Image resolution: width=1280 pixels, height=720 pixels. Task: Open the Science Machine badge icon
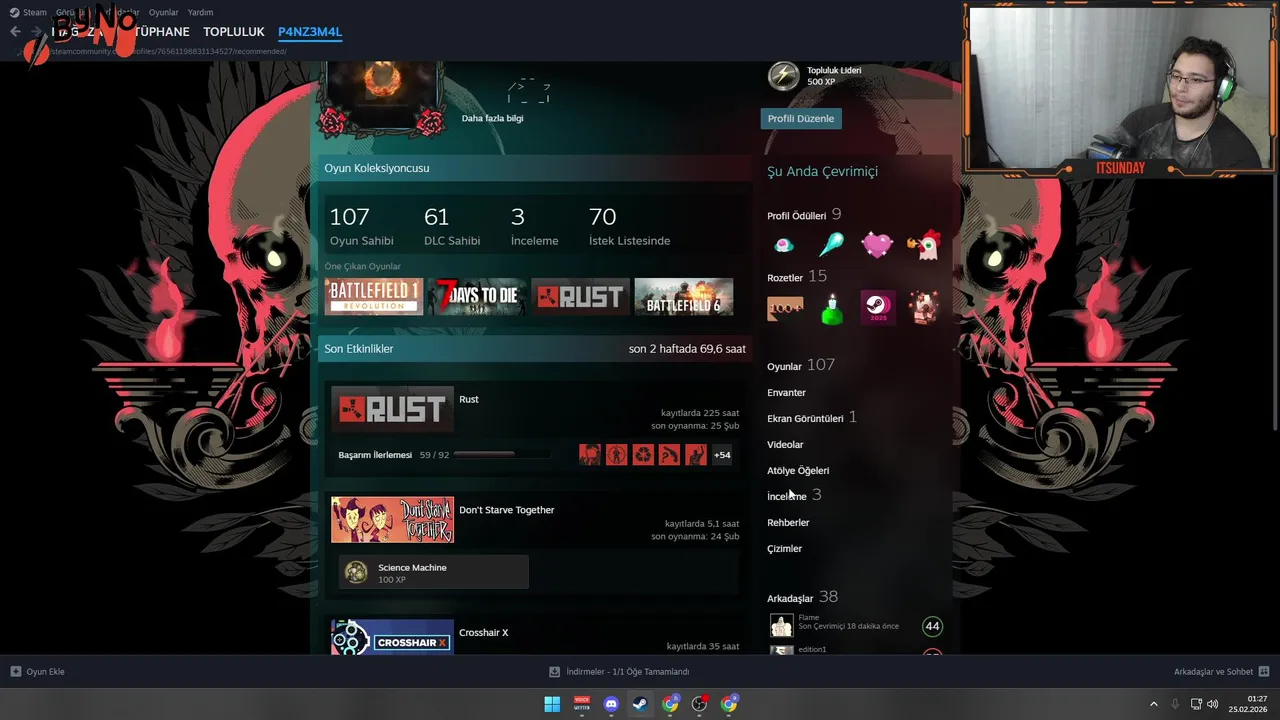point(356,572)
